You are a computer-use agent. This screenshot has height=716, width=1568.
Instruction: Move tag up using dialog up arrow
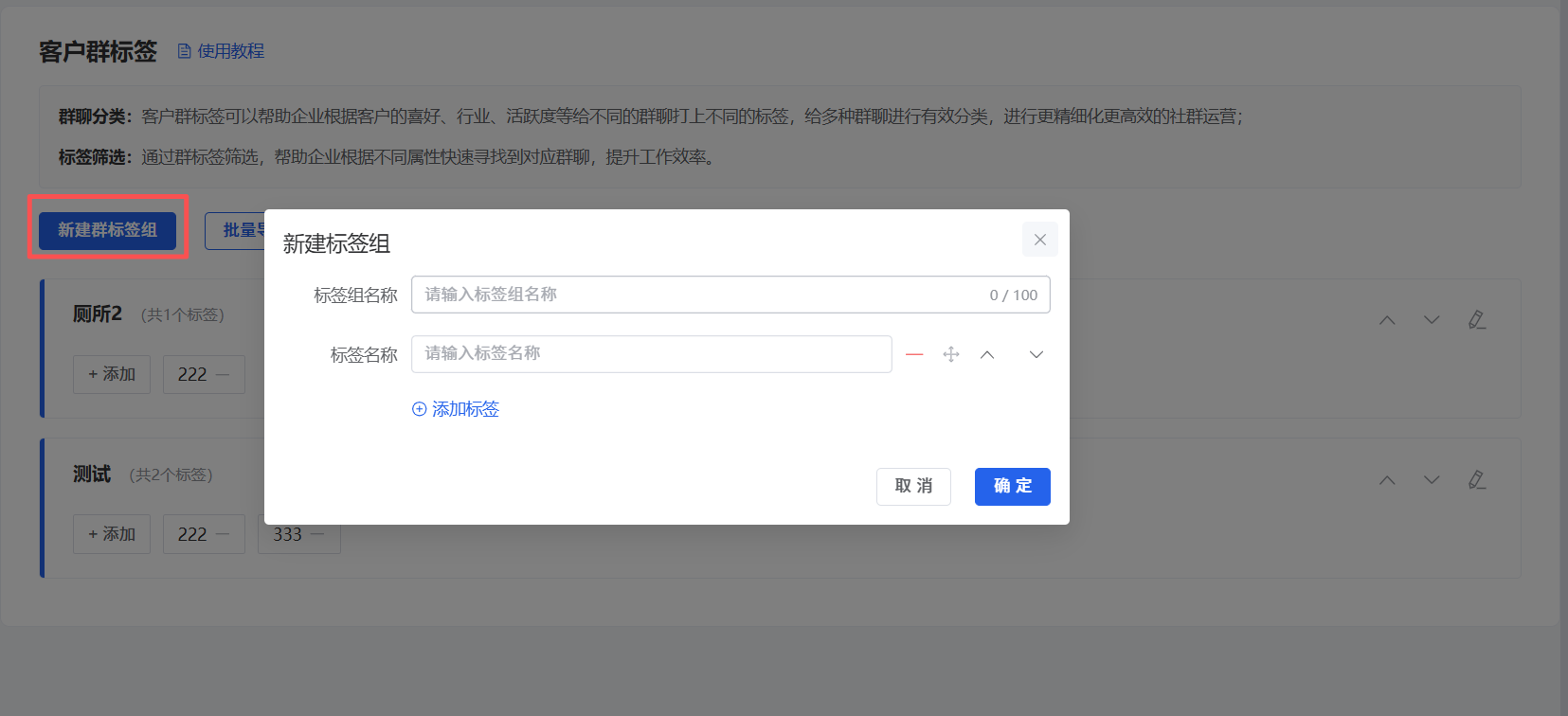[987, 354]
